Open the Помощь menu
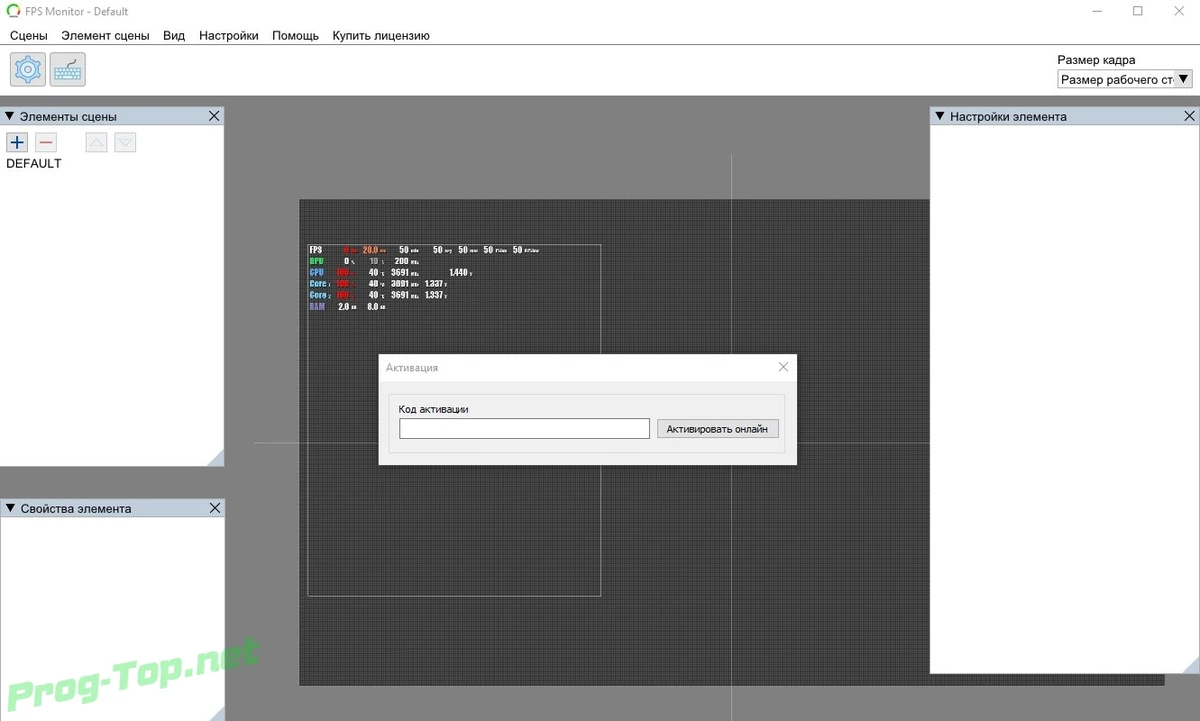 296,35
